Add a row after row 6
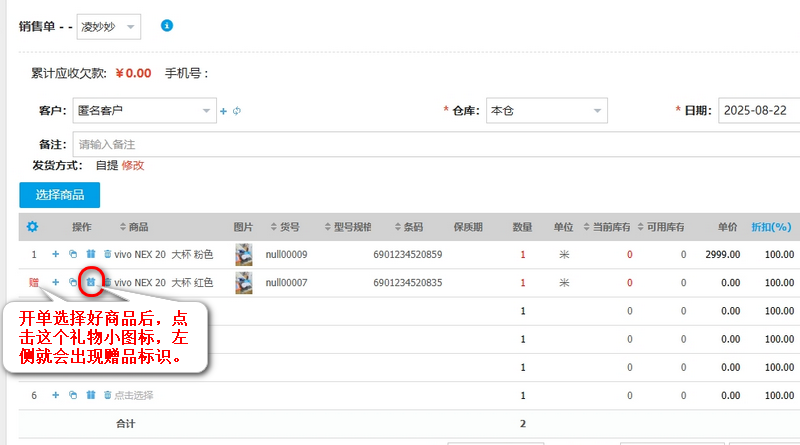Image resolution: width=800 pixels, height=445 pixels. tap(56, 395)
